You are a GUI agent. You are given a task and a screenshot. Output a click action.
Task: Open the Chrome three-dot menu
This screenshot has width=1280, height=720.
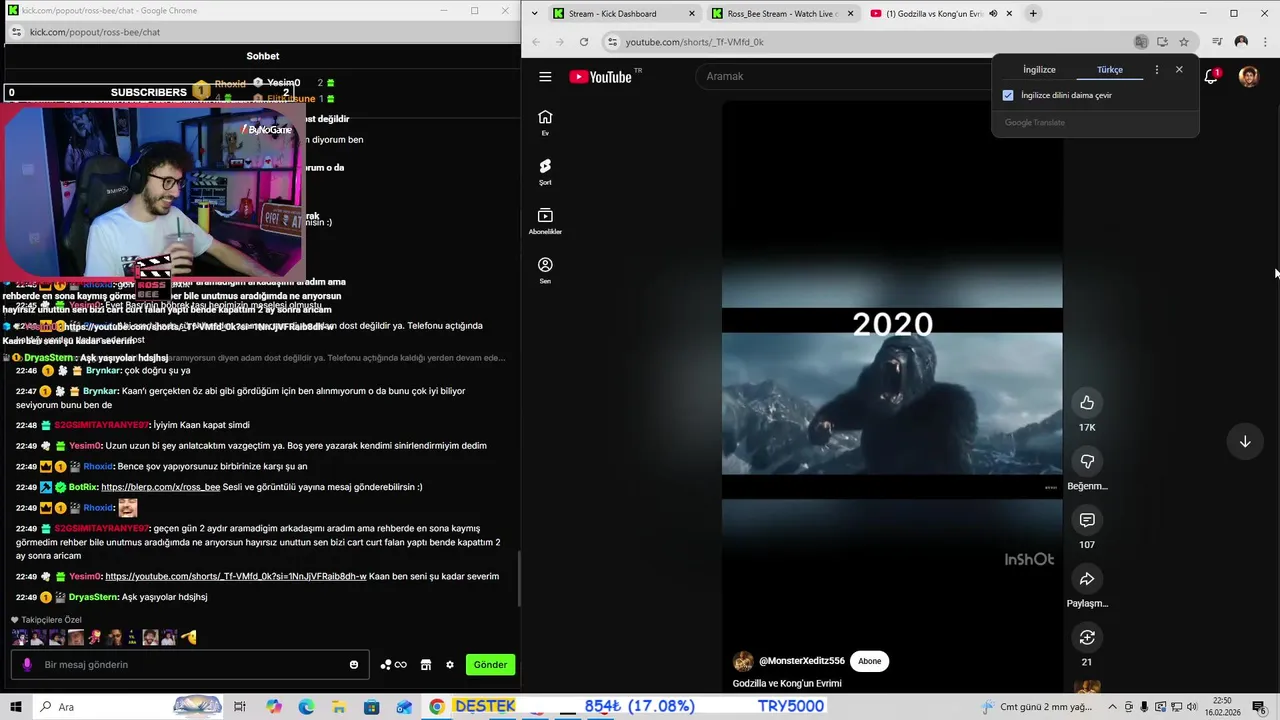(1264, 42)
